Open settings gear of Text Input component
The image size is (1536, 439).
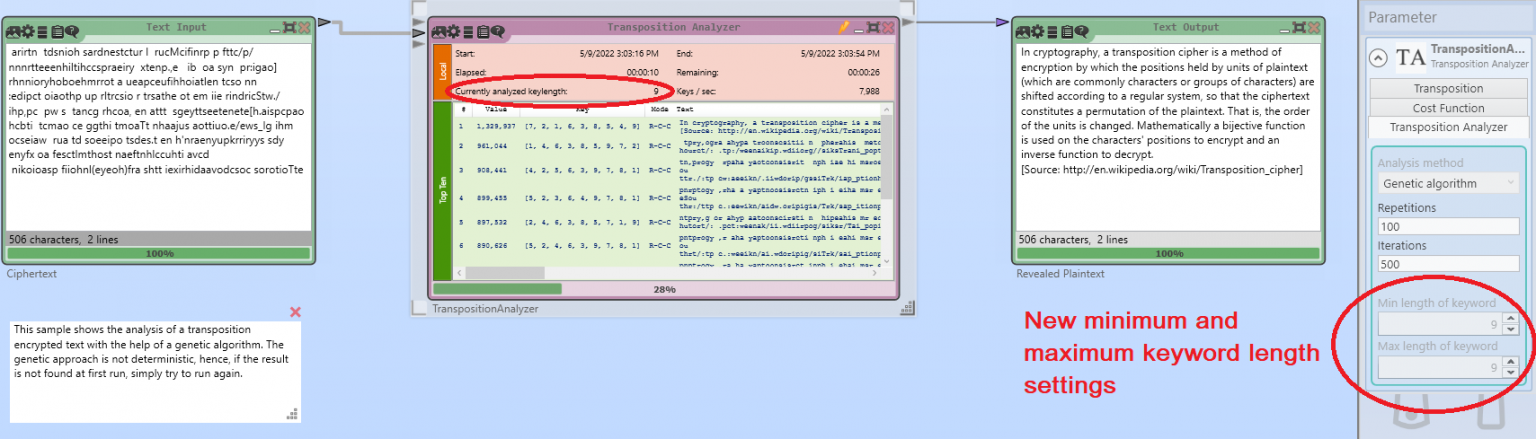coord(28,32)
